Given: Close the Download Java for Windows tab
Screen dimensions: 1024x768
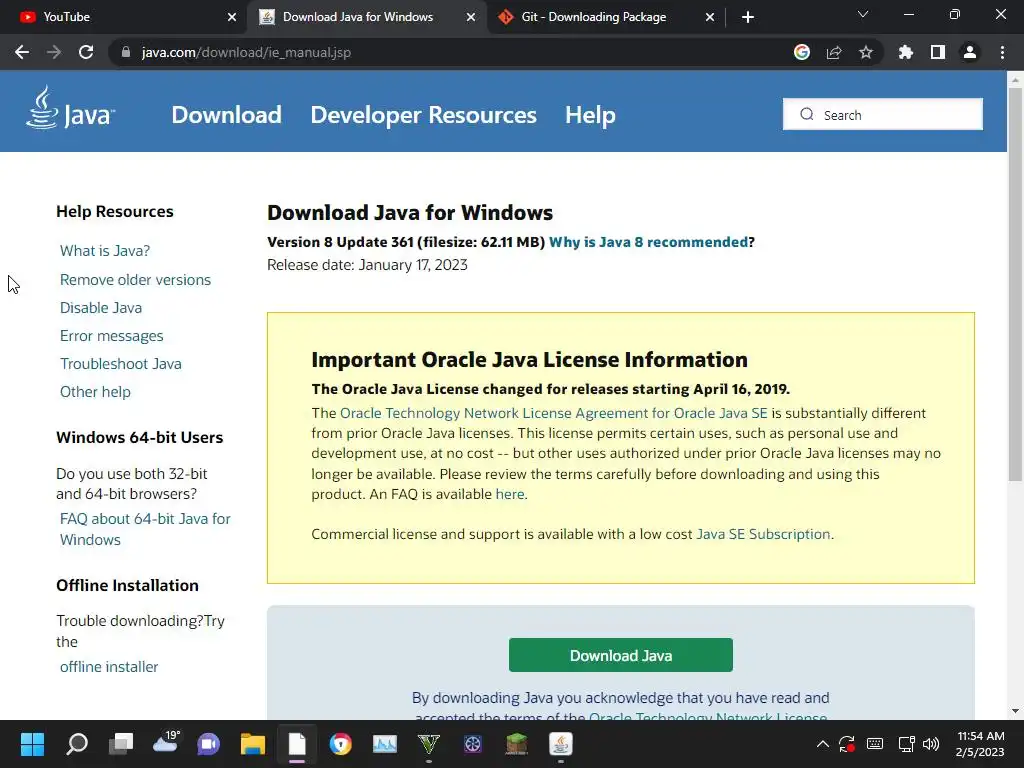Looking at the screenshot, I should tap(471, 17).
